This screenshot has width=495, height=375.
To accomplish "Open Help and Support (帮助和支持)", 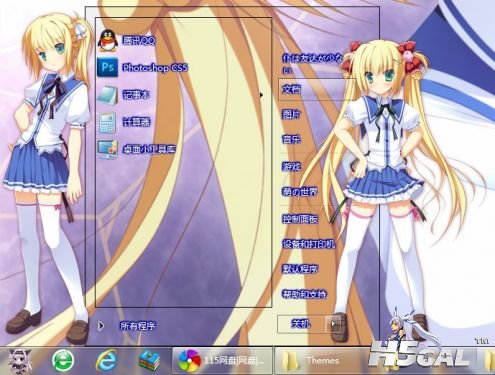I will [x=304, y=294].
